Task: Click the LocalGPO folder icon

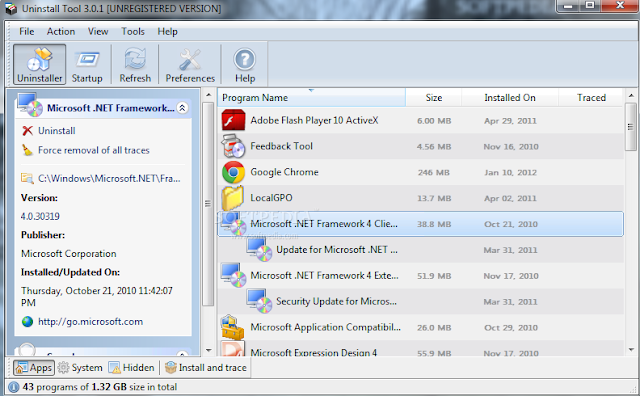Action: (x=233, y=198)
